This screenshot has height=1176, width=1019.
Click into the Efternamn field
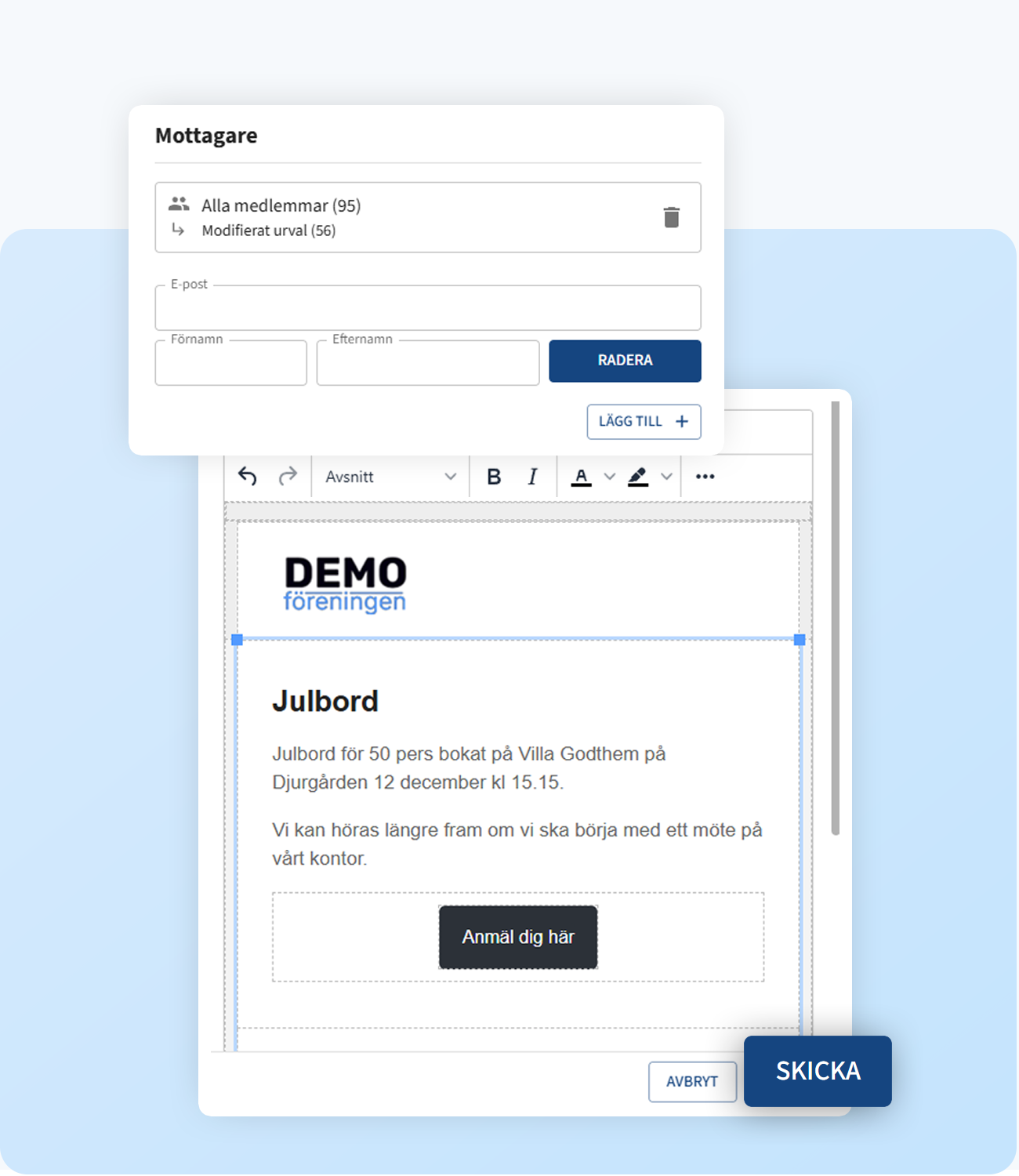pos(427,363)
